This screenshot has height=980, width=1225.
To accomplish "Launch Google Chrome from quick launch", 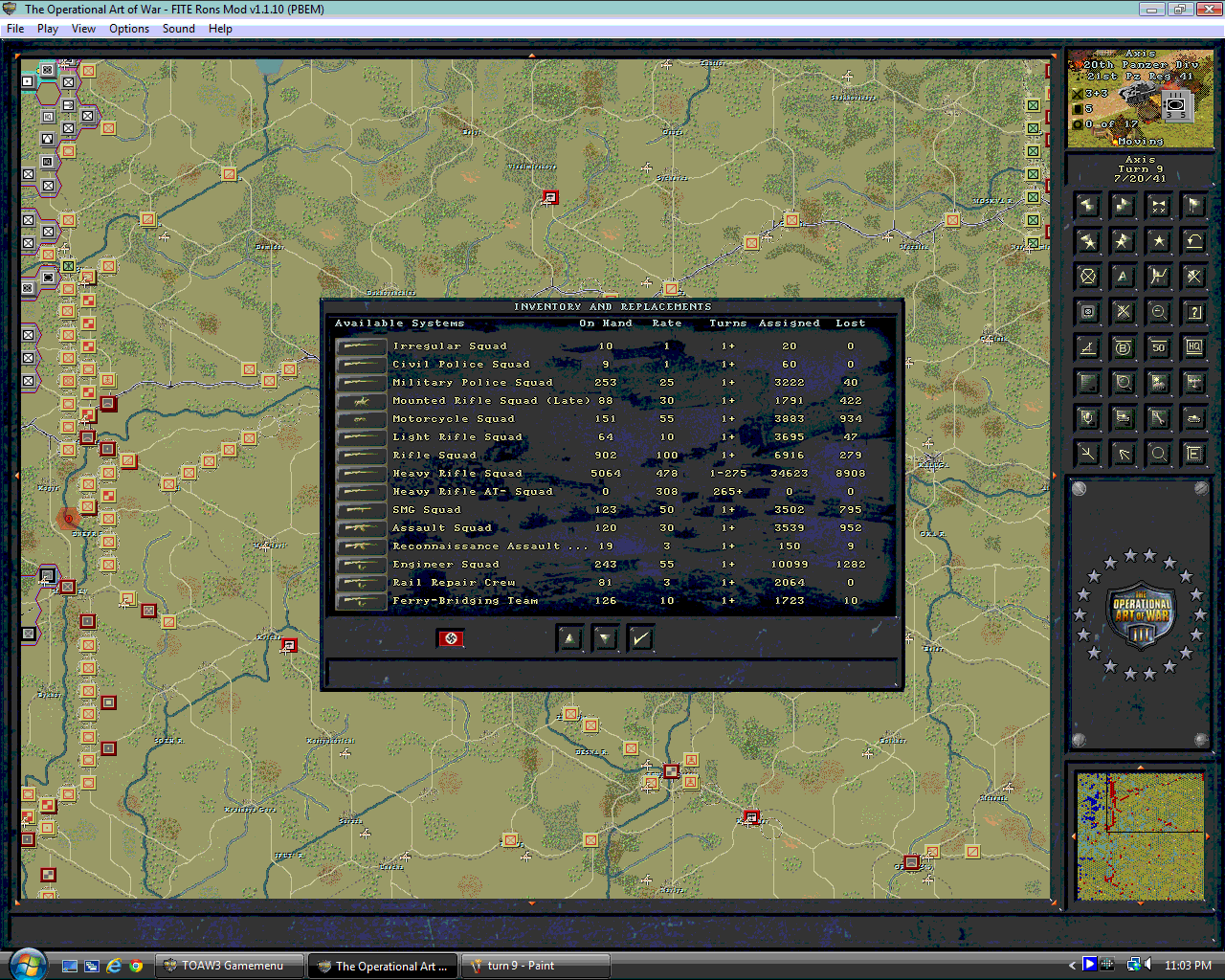I will 136,966.
